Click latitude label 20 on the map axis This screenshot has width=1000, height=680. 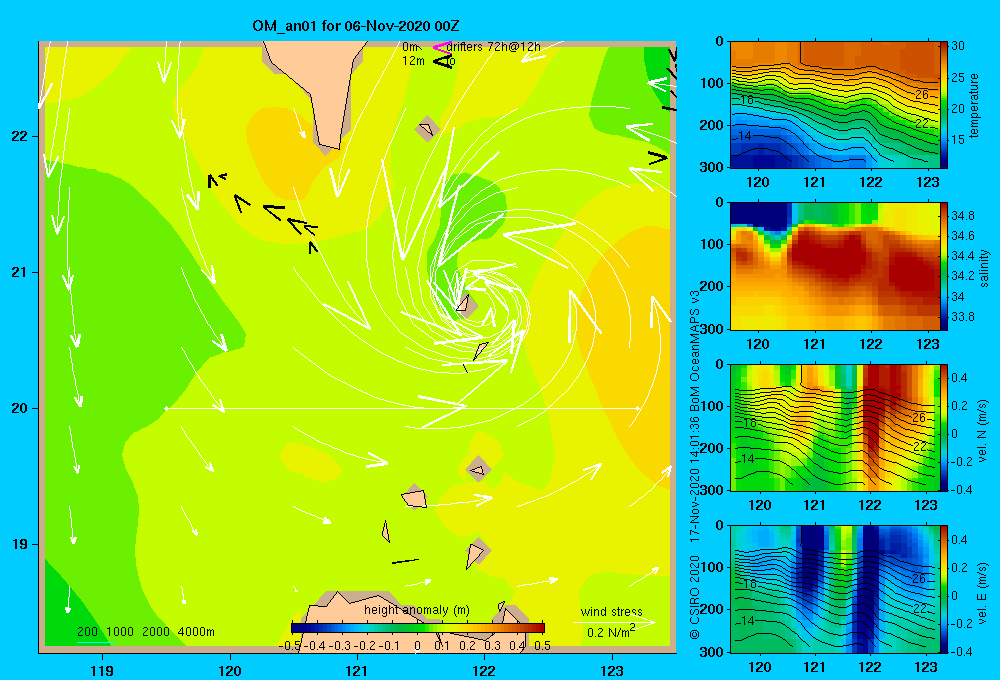[19, 408]
